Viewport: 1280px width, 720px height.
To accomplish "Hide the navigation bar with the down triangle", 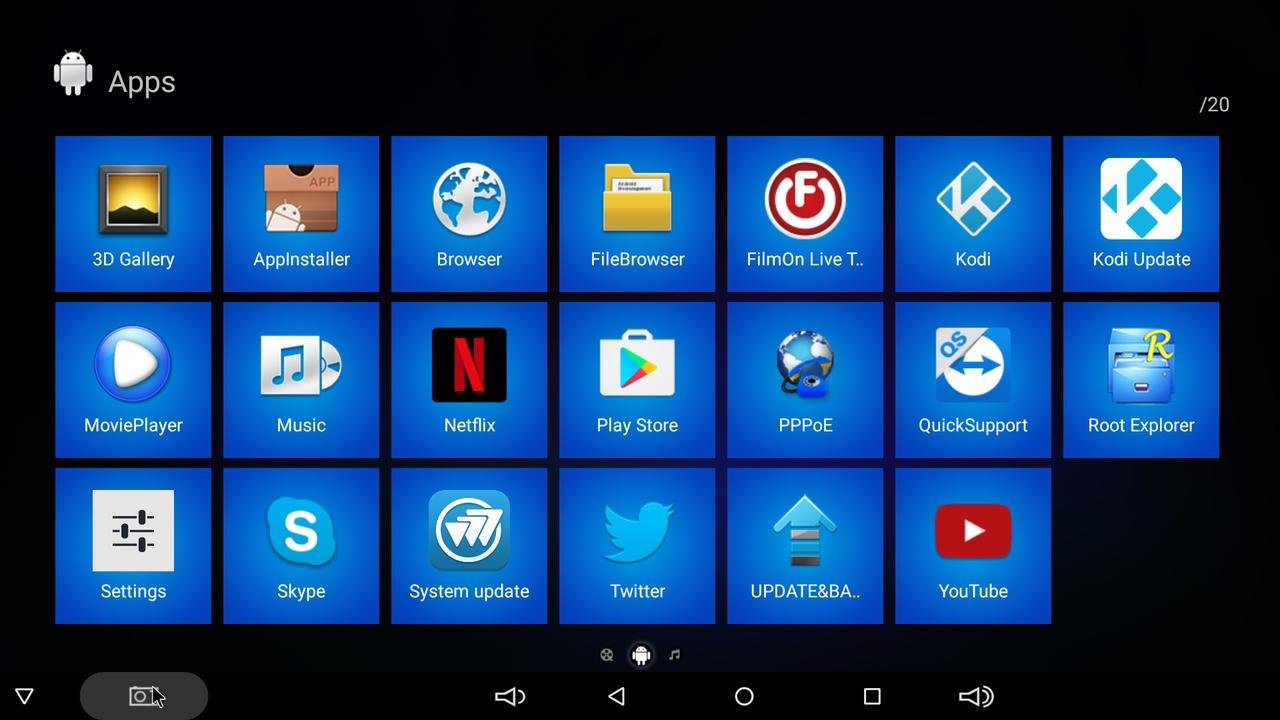I will 25,696.
